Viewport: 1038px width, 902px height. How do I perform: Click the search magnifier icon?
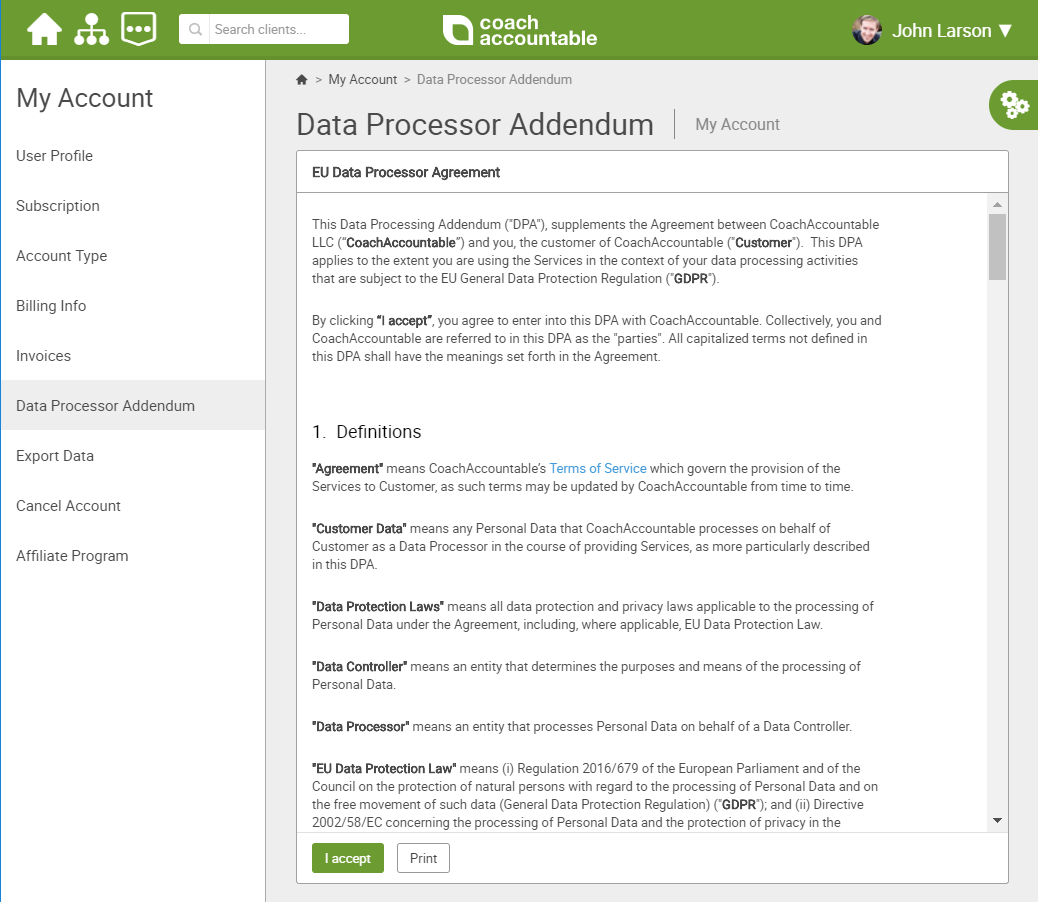(195, 29)
